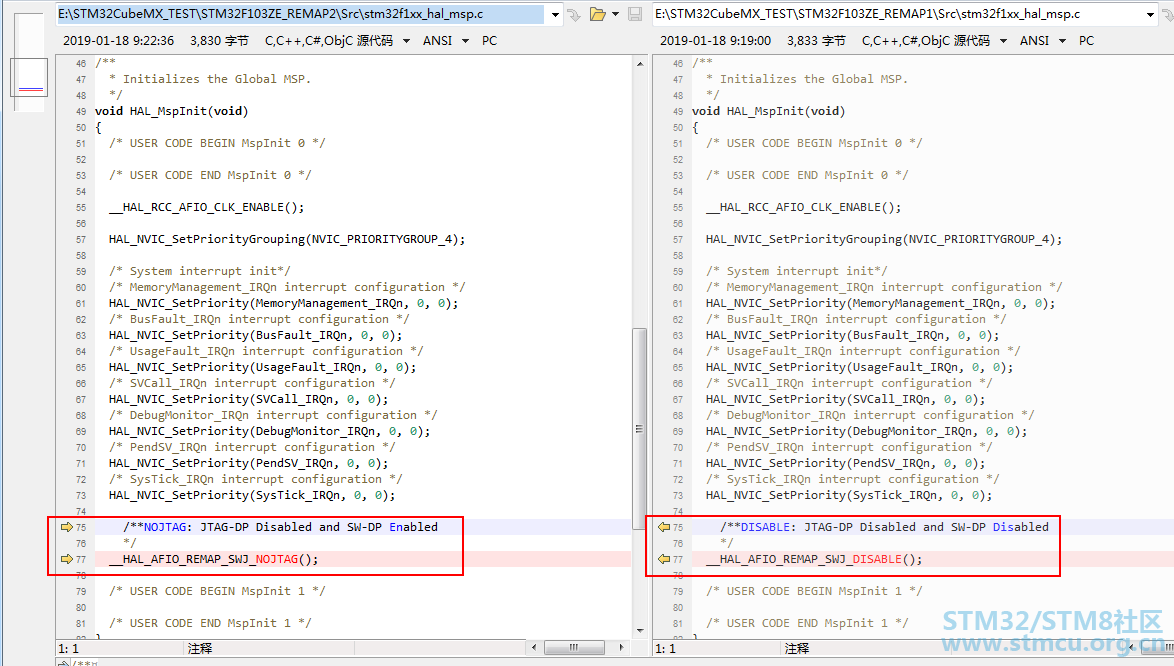Click __HAL_AFIO_REMAP_SWJ_NOJTAG line in left pane

(x=214, y=559)
